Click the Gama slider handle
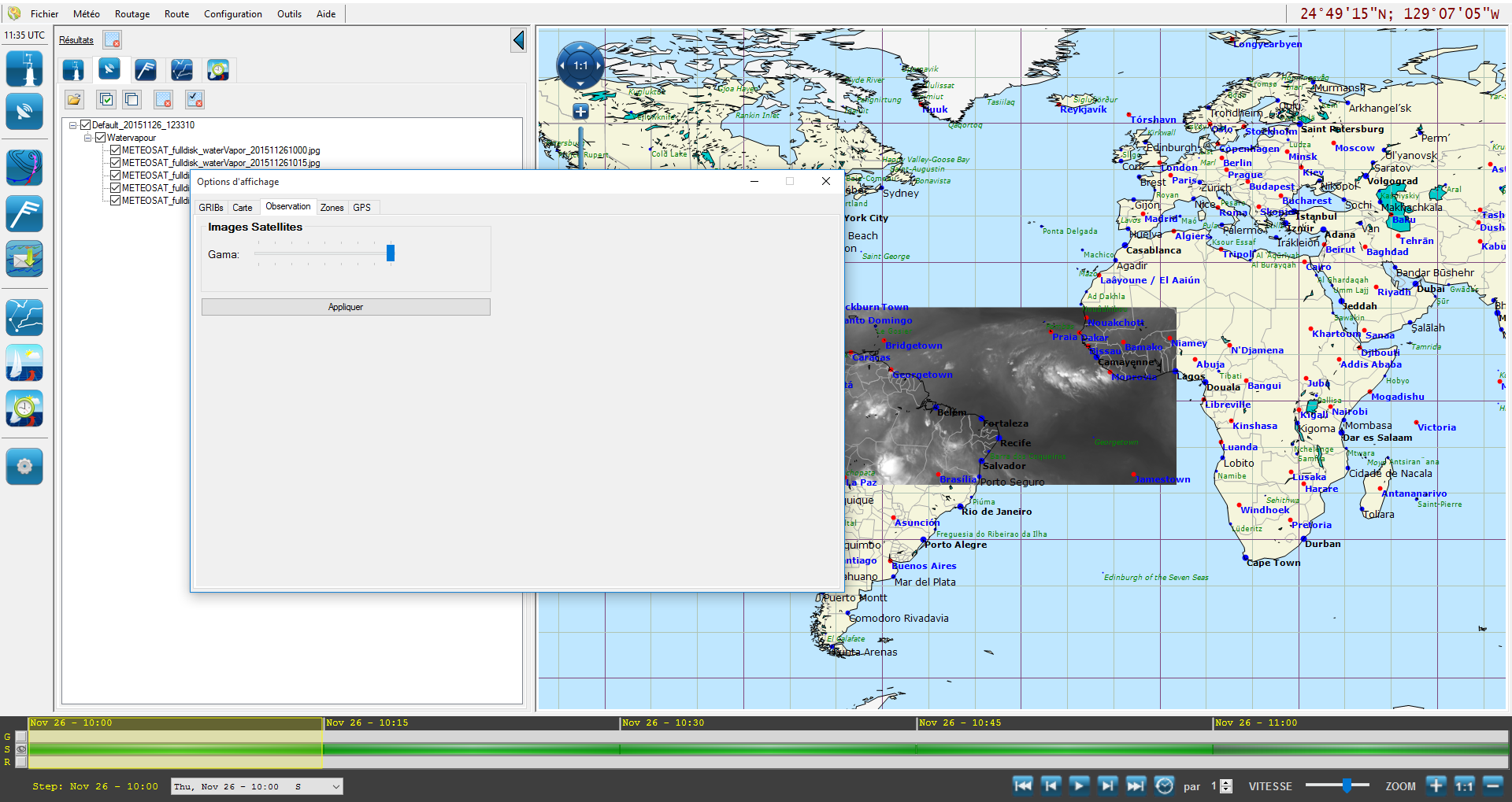The height and width of the screenshot is (802, 1512). click(x=391, y=253)
